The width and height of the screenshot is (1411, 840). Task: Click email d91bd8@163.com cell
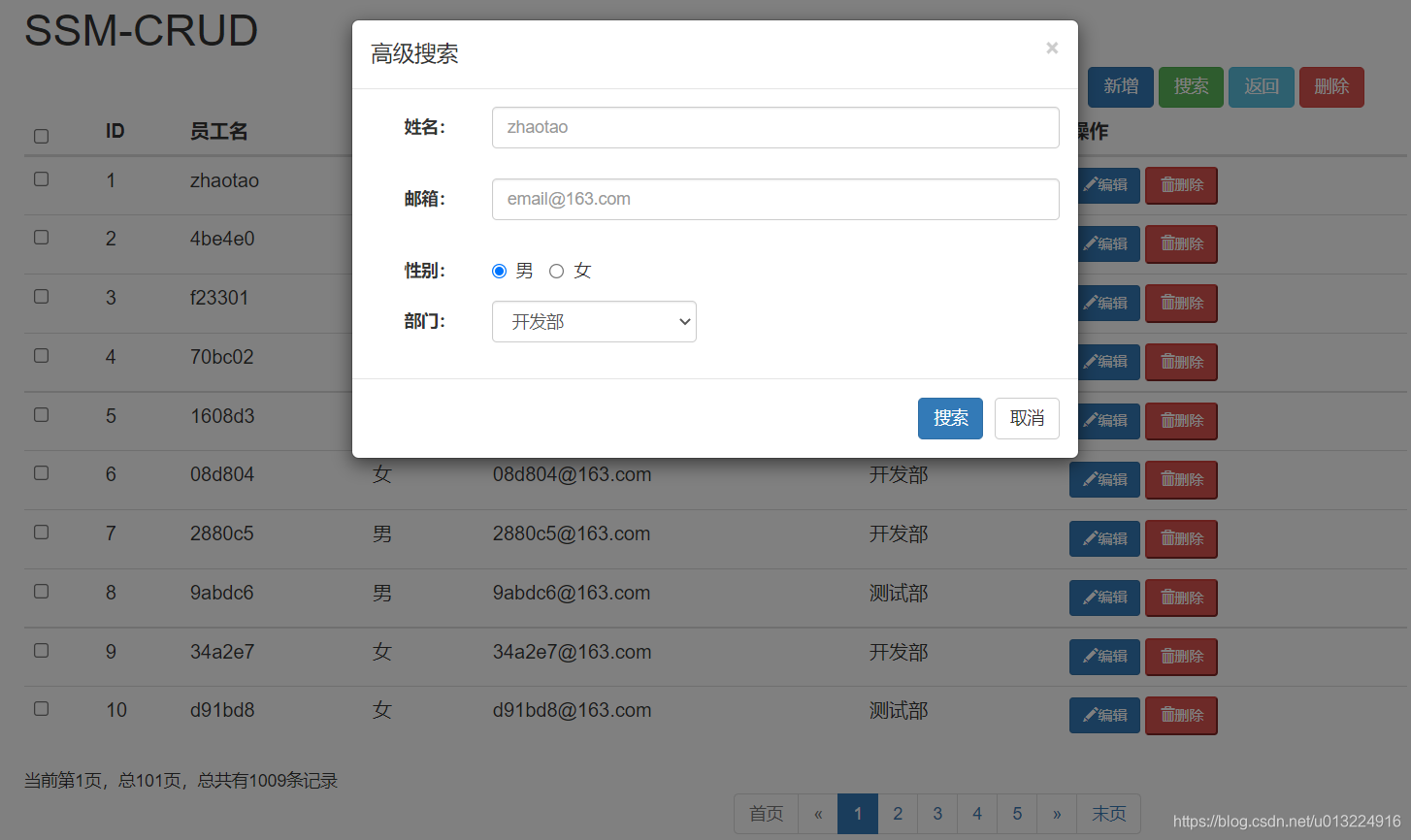click(572, 711)
